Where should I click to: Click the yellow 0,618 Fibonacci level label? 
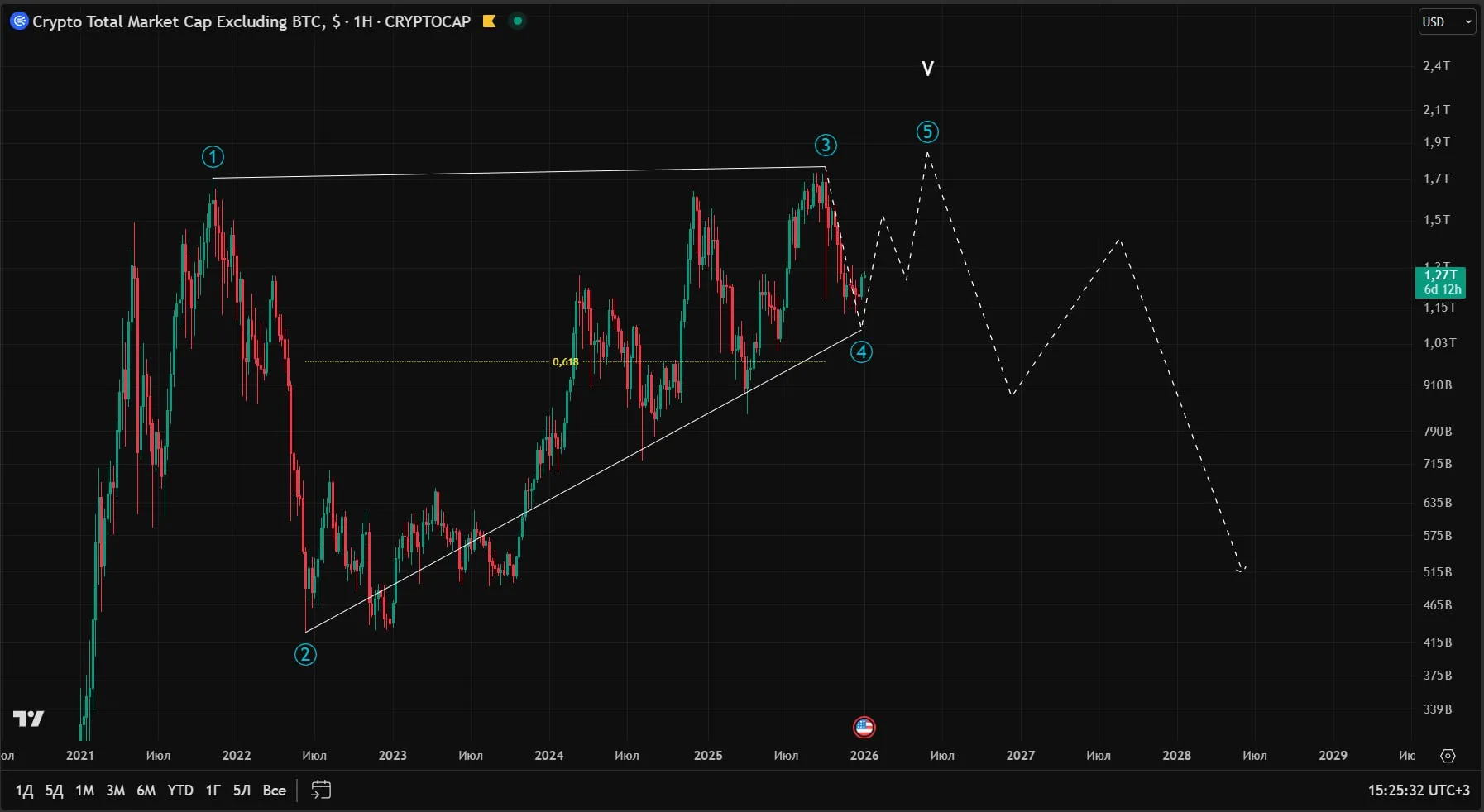pyautogui.click(x=566, y=362)
